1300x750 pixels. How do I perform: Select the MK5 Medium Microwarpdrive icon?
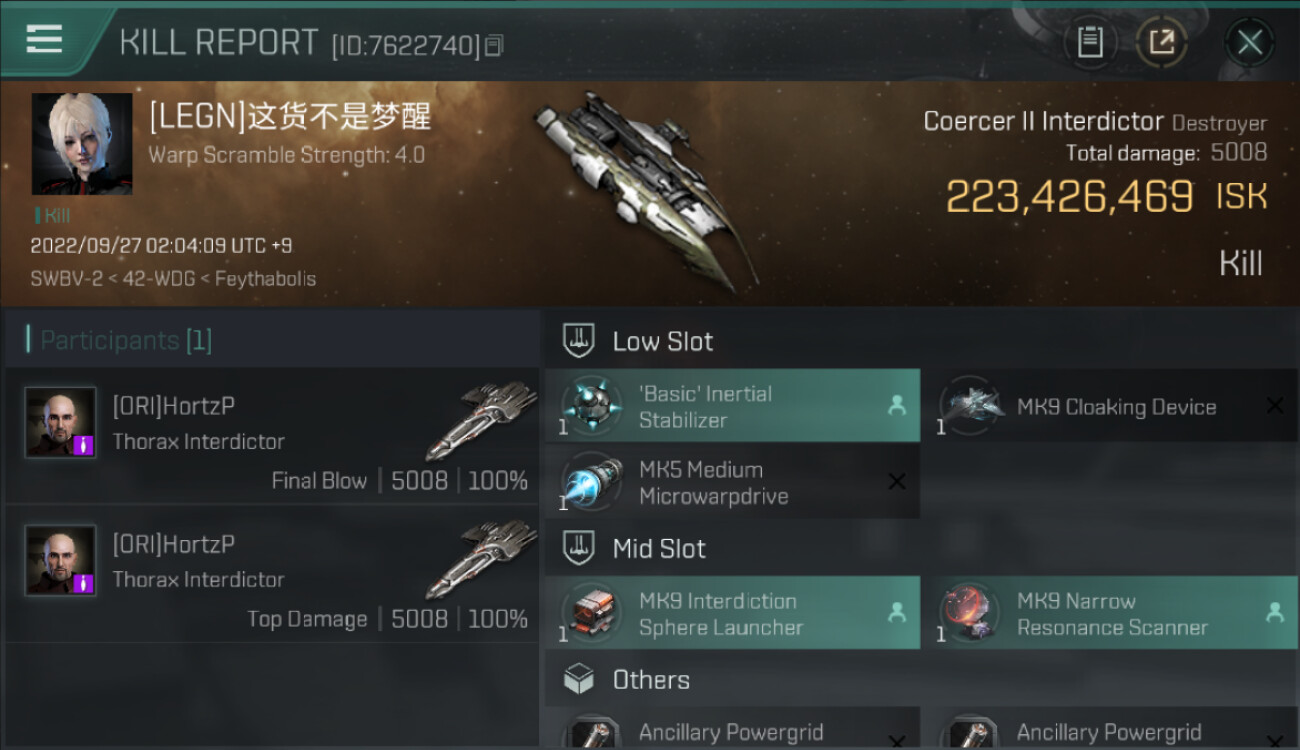(592, 482)
